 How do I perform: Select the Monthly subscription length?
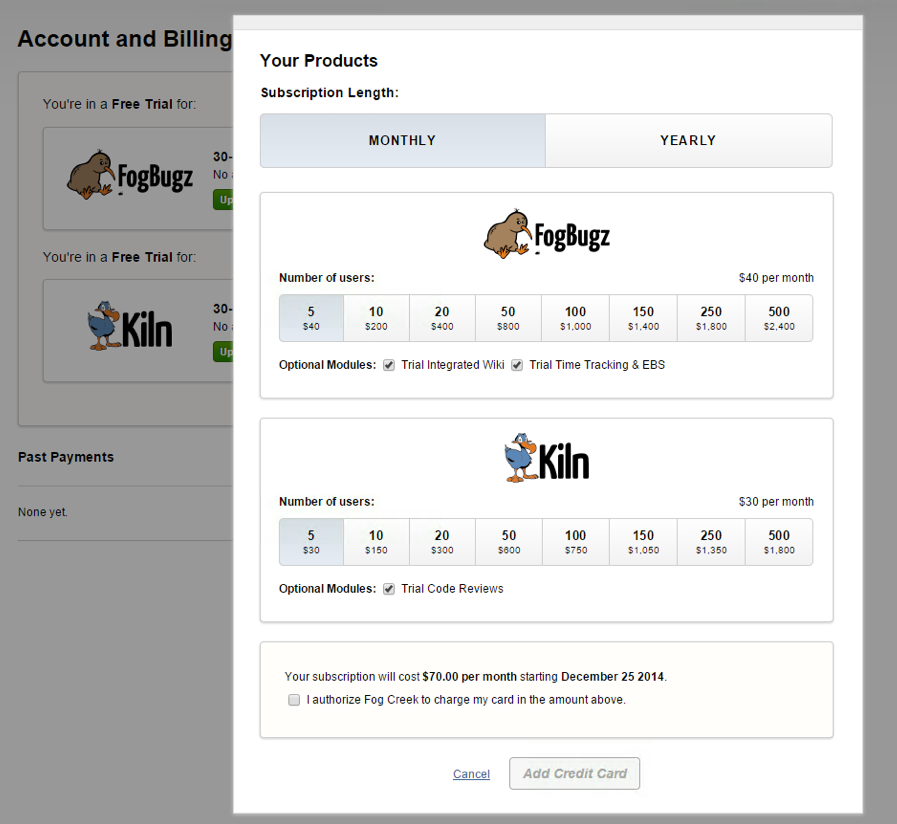coord(403,140)
